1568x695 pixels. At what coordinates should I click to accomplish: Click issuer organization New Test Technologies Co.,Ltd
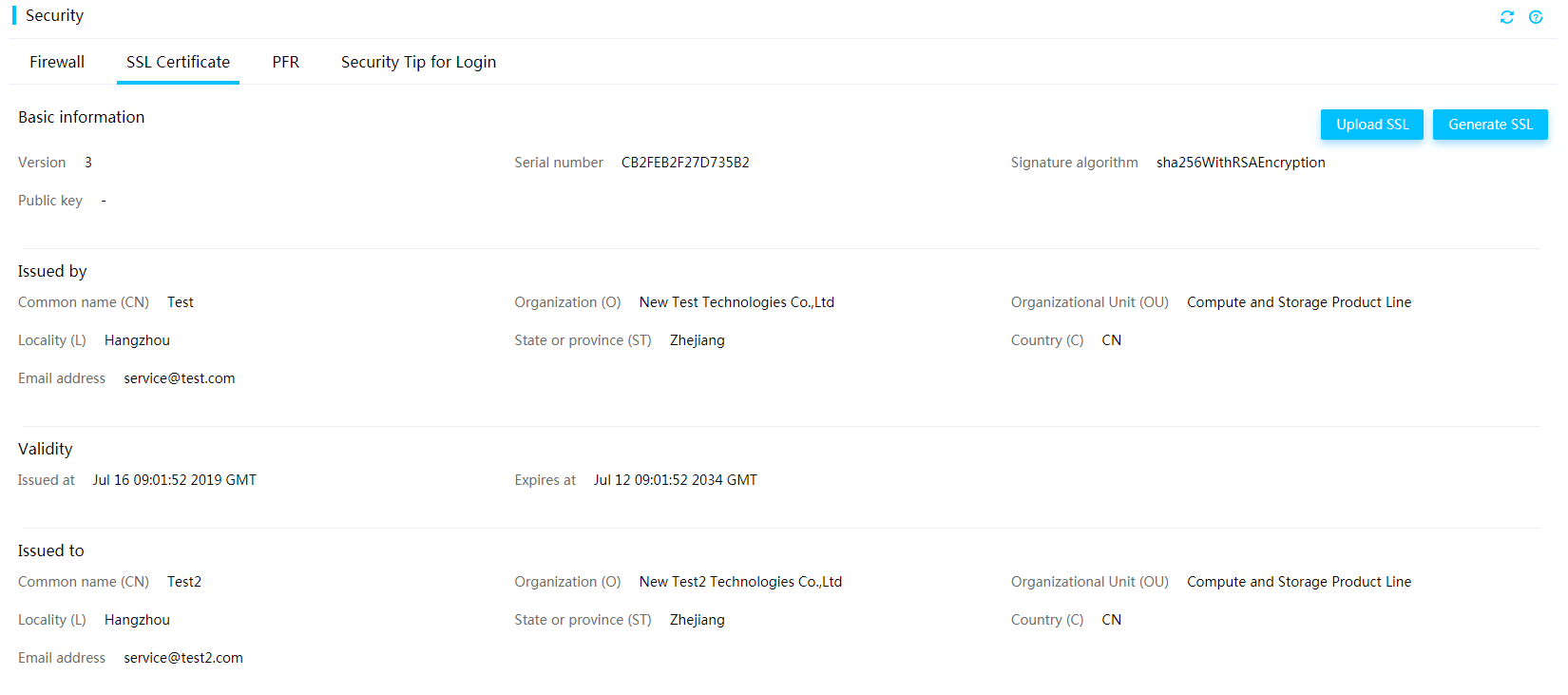736,302
